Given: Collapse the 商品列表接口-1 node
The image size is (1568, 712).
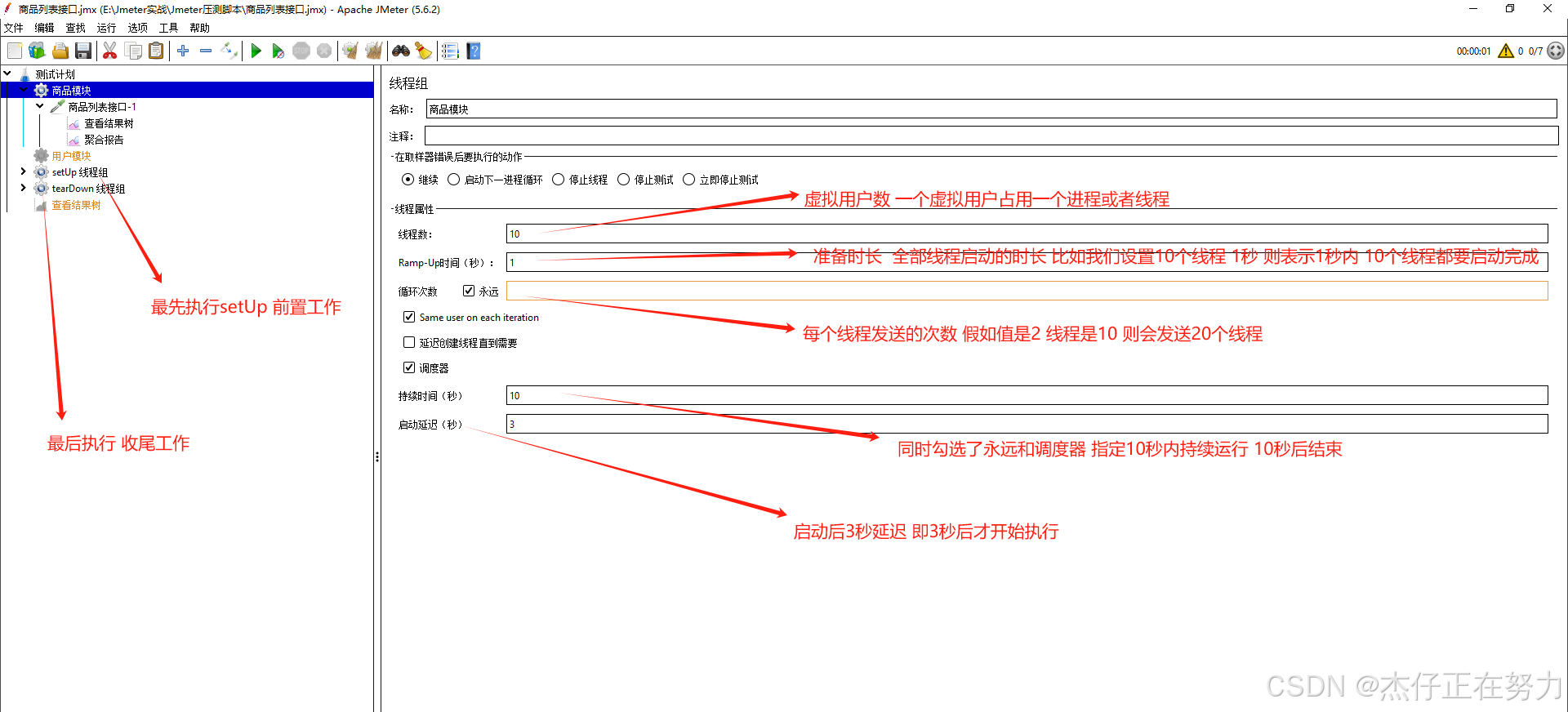Looking at the screenshot, I should pyautogui.click(x=40, y=106).
